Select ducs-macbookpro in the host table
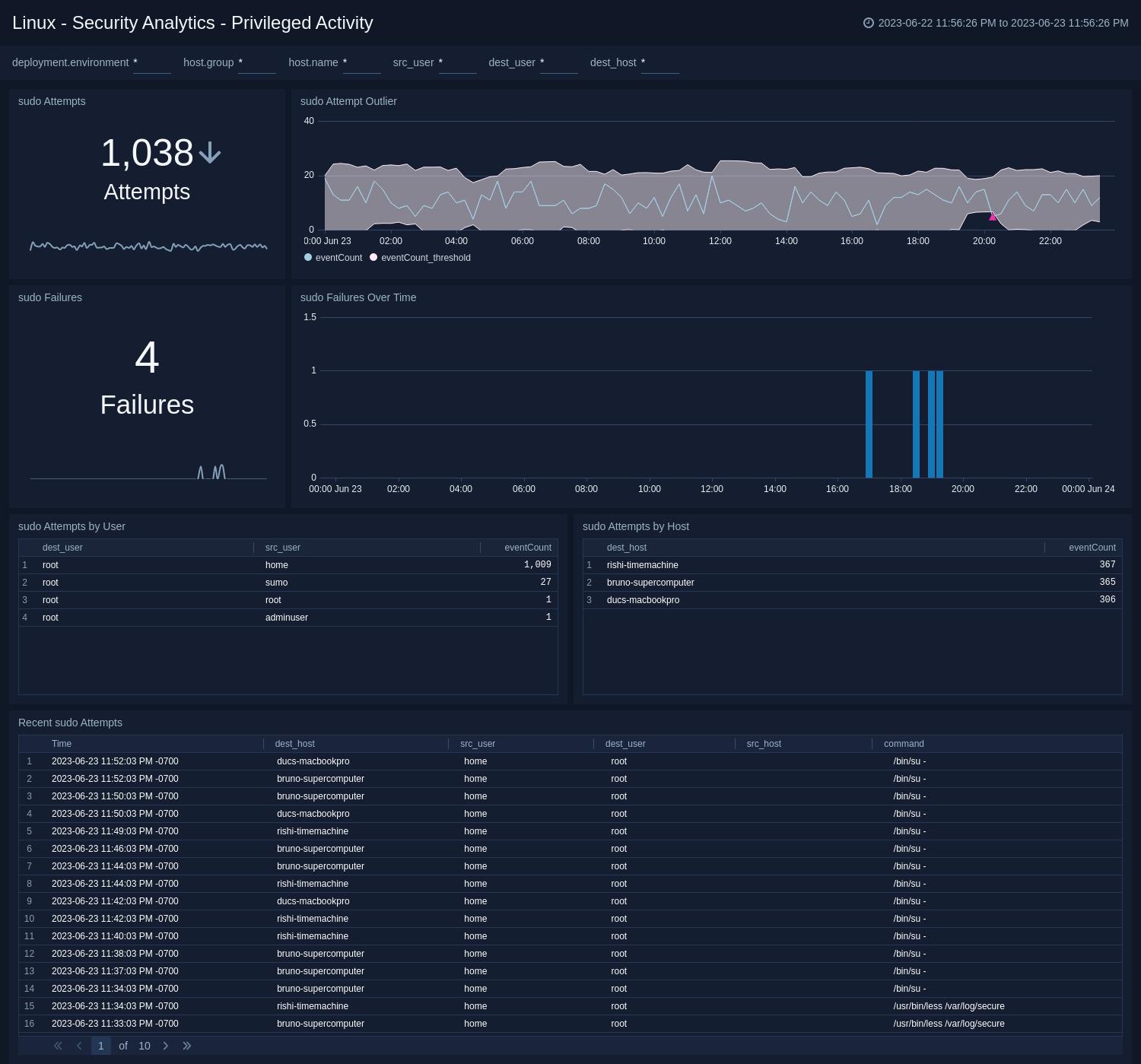The height and width of the screenshot is (1064, 1141). coord(644,600)
